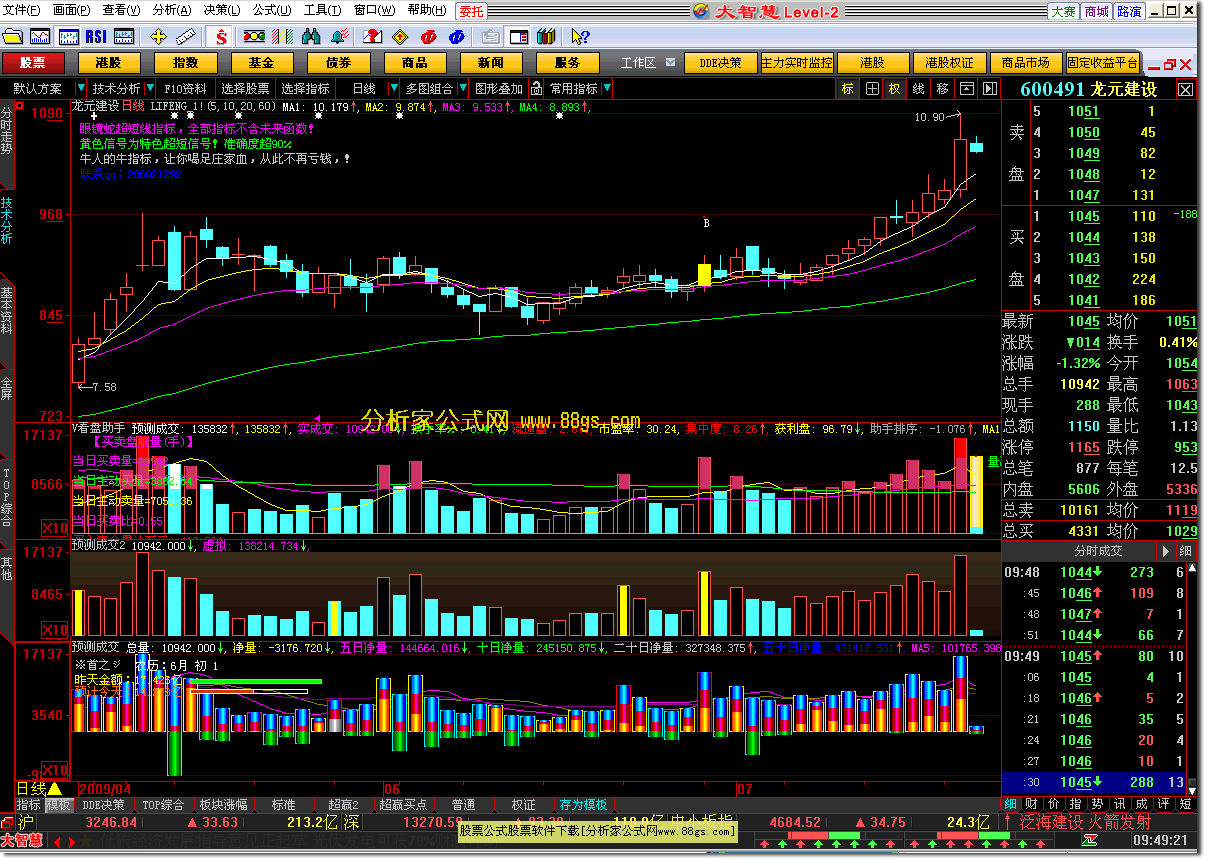This screenshot has width=1207, height=860.
Task: Open the 工具(T) menu
Action: [322, 10]
